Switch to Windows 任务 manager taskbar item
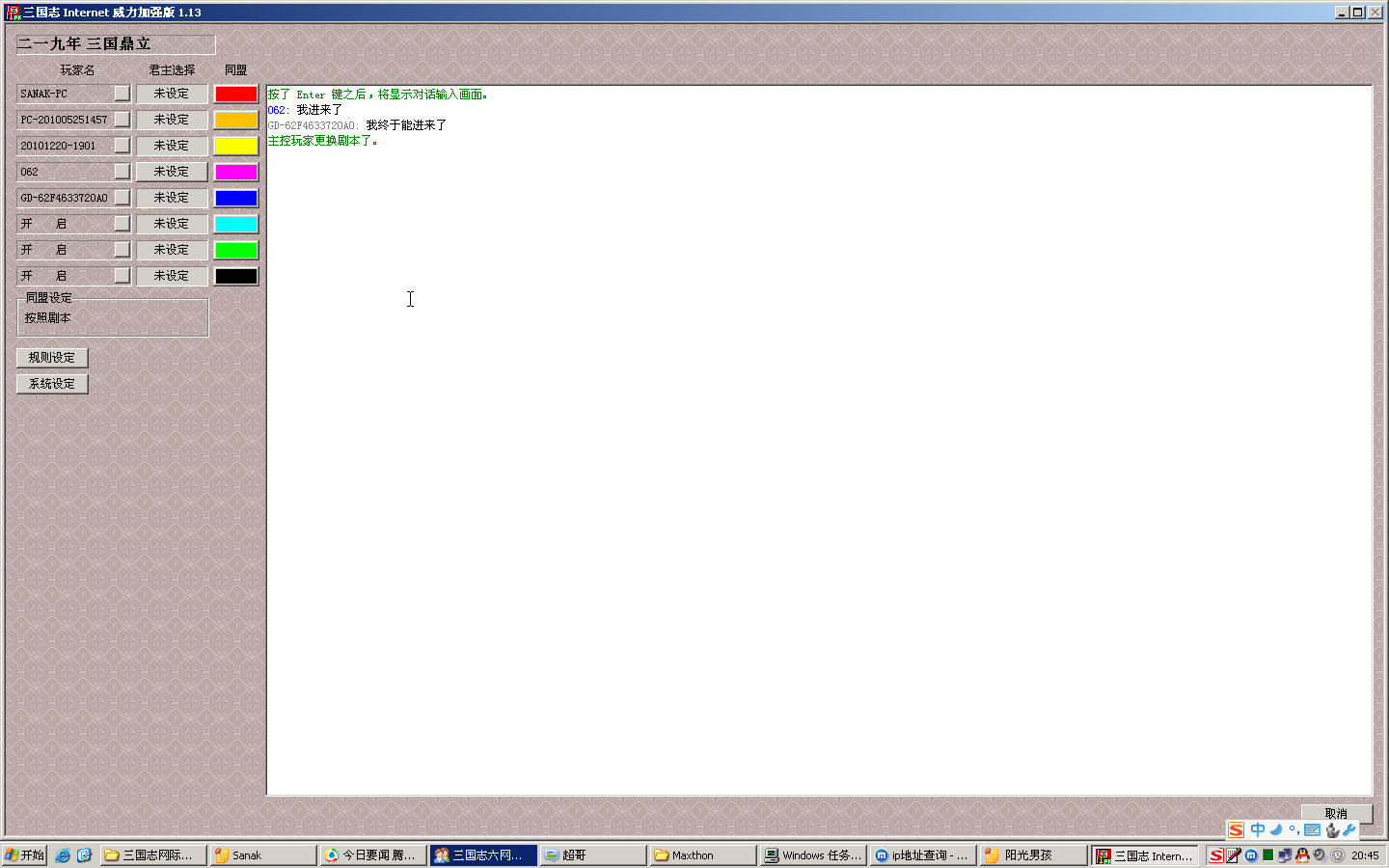 click(813, 855)
